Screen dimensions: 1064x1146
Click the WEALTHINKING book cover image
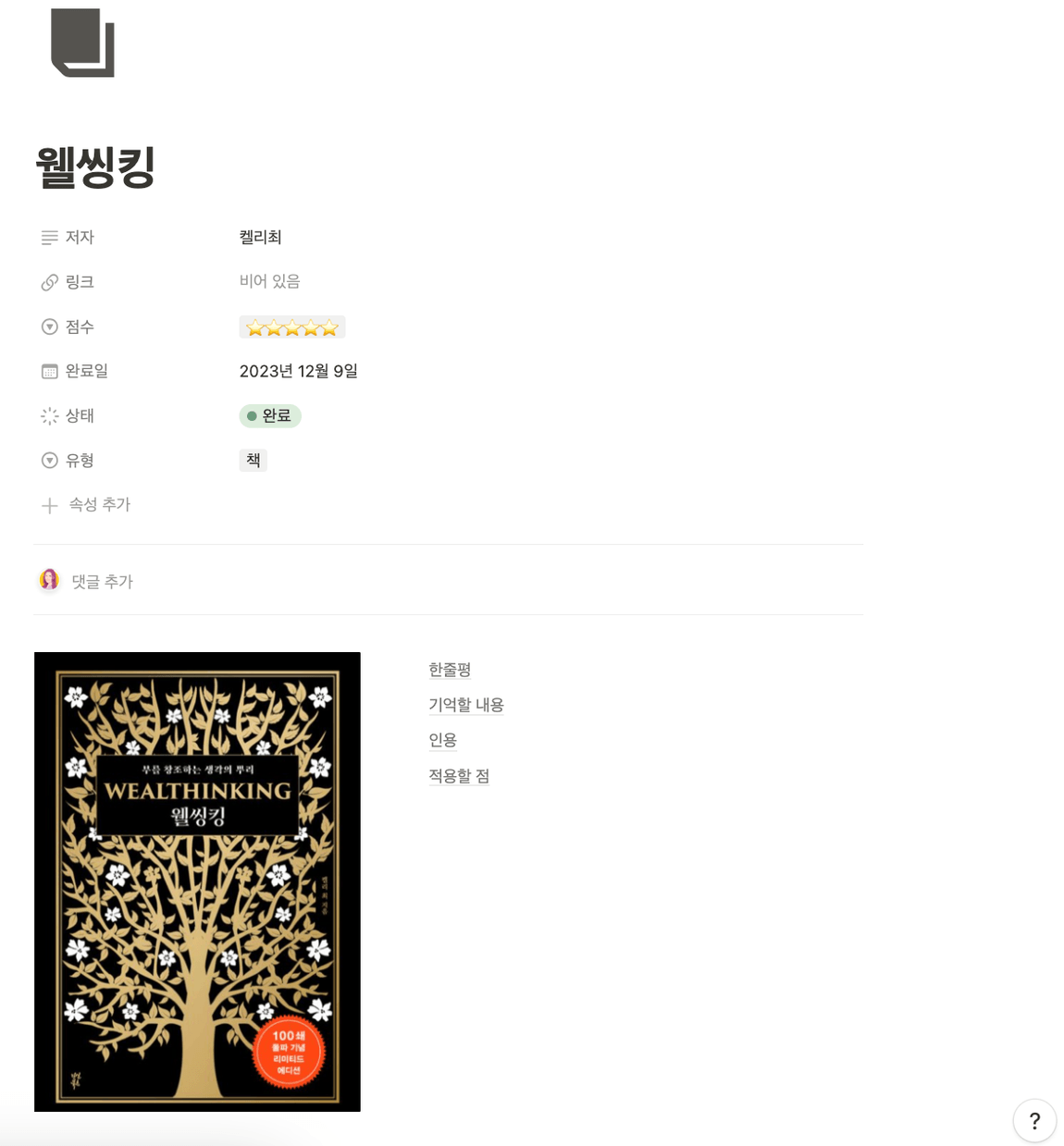[x=197, y=881]
